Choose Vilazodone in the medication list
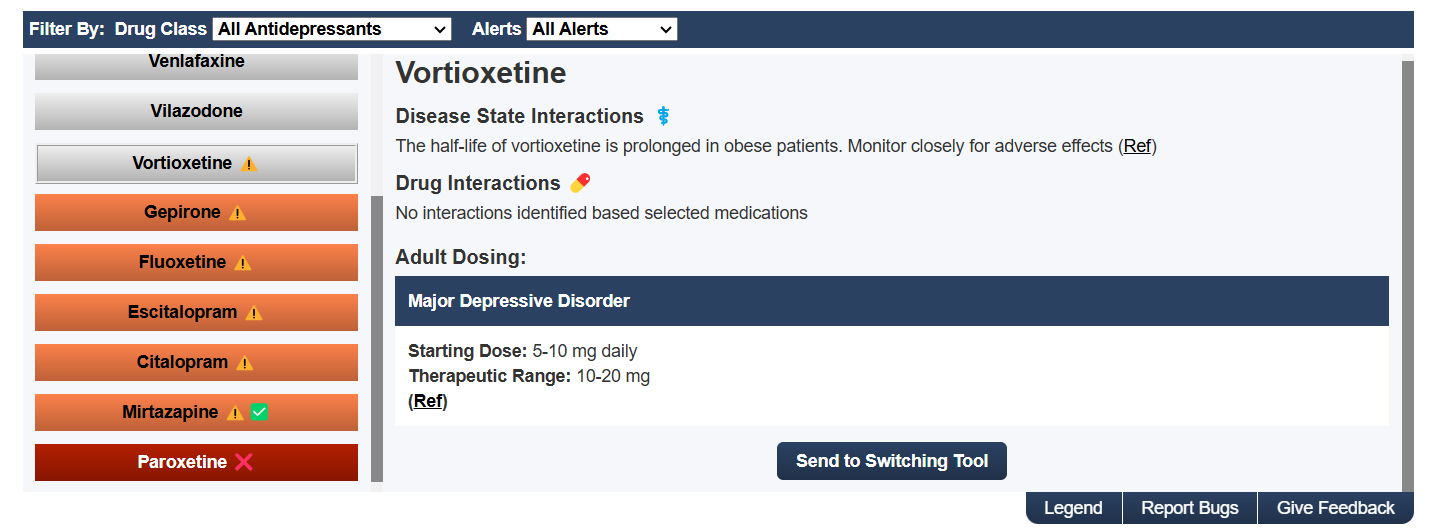Viewport: 1437px width, 532px height. coord(196,111)
